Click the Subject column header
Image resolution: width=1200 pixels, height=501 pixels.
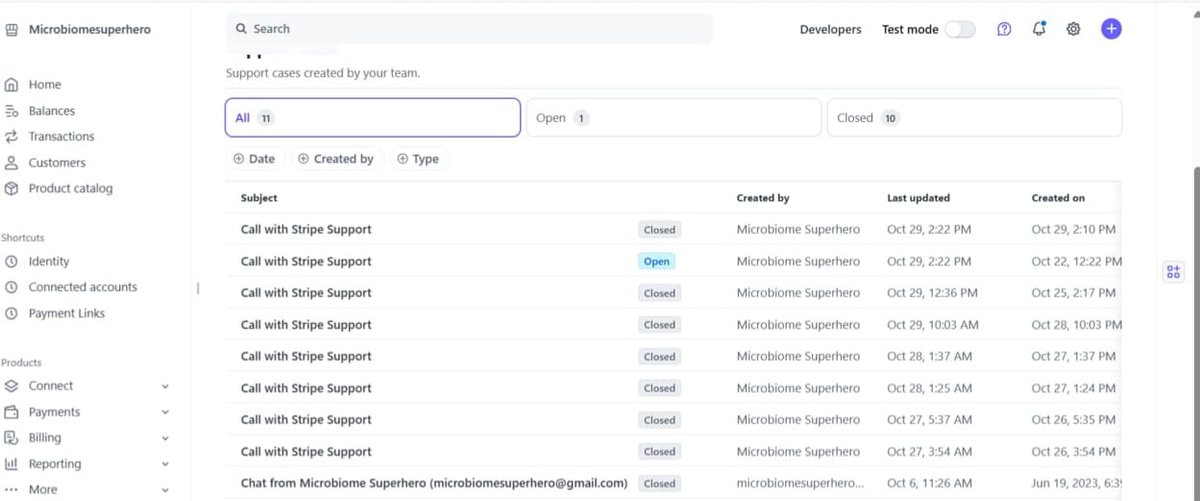[259, 198]
